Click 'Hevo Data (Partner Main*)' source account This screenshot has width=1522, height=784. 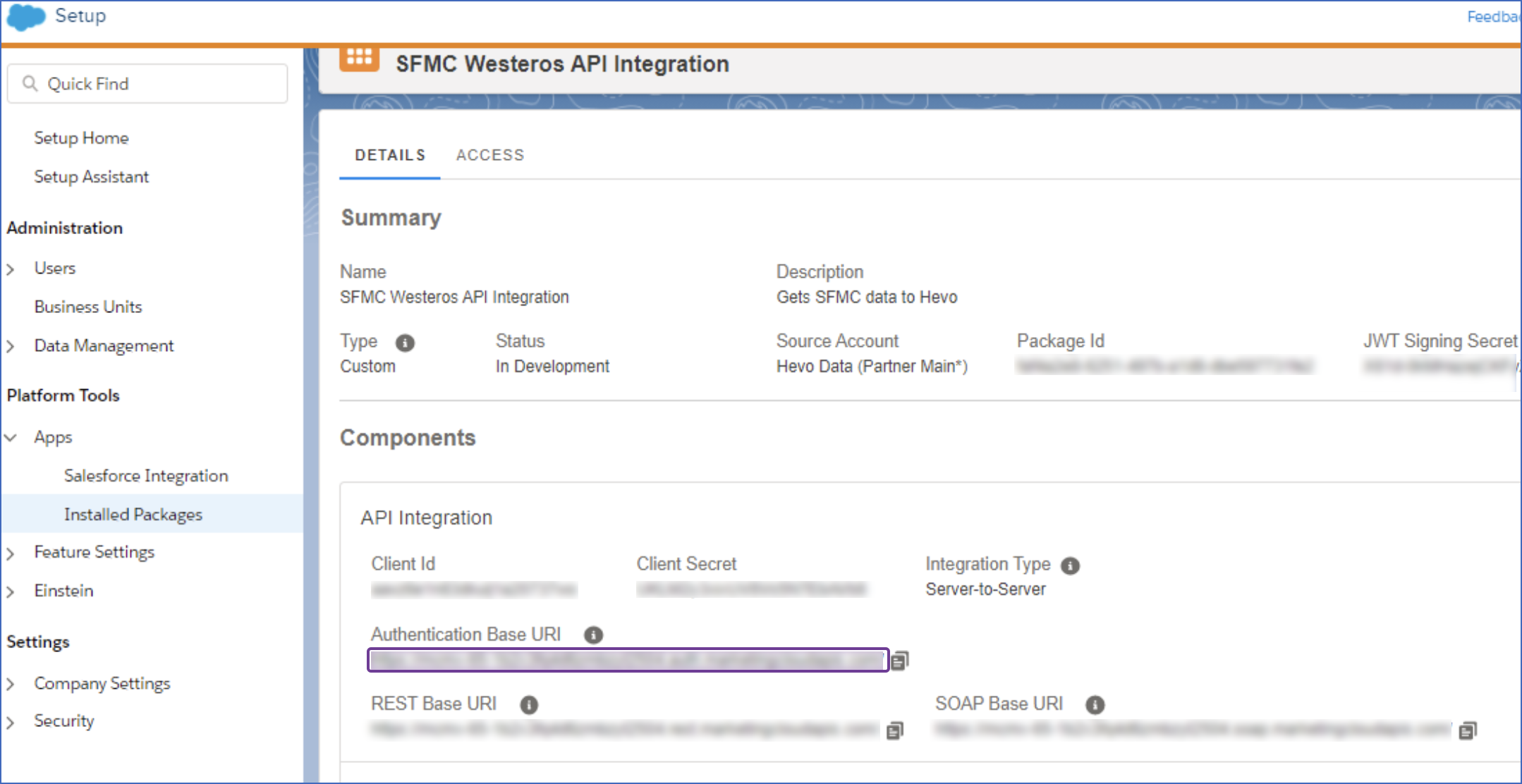[872, 367]
